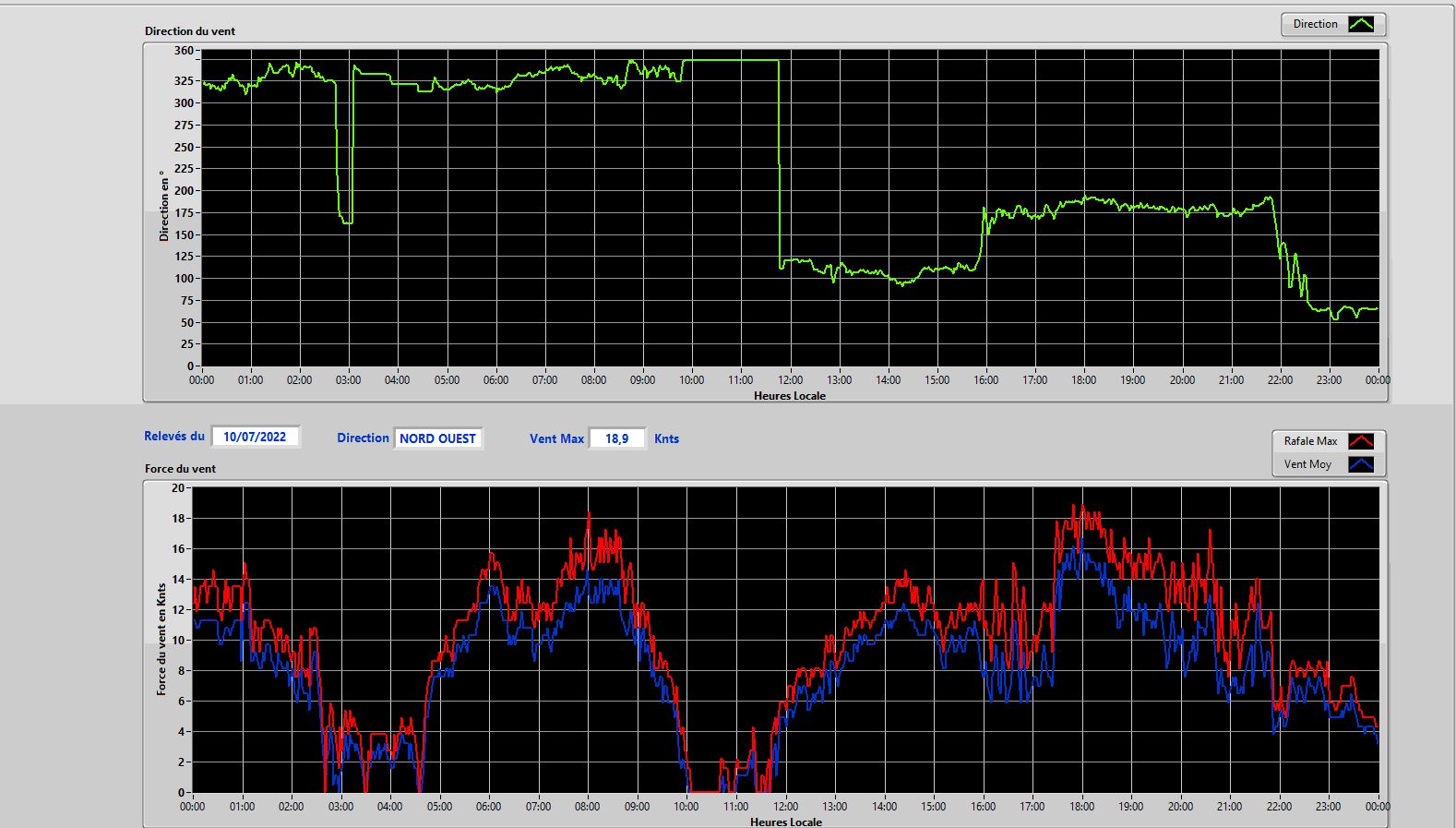Click the blue Vent Moy legend icon
Viewport: 1456px width, 828px height.
coord(1361,464)
